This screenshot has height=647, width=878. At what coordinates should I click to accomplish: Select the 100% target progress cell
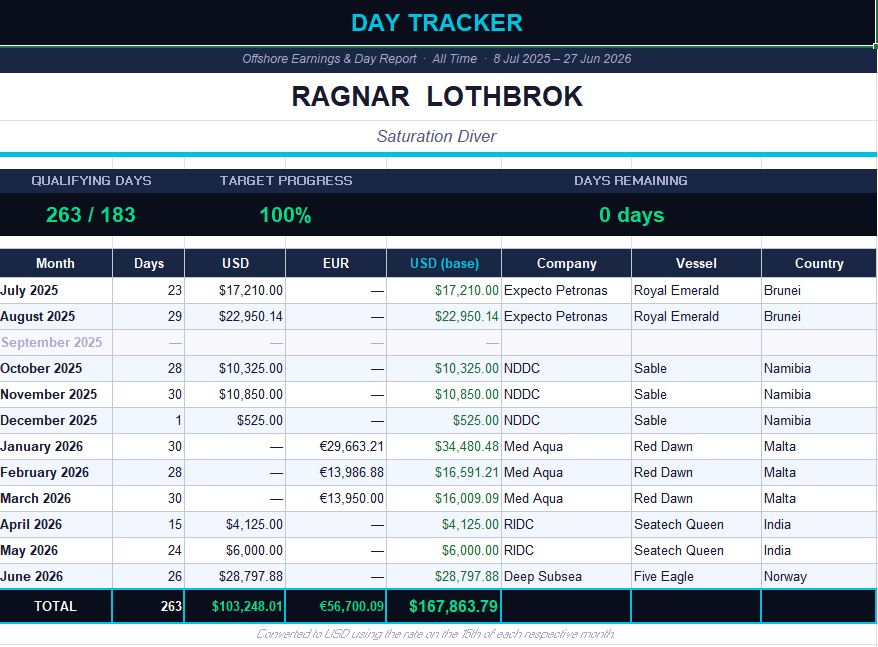pos(286,215)
